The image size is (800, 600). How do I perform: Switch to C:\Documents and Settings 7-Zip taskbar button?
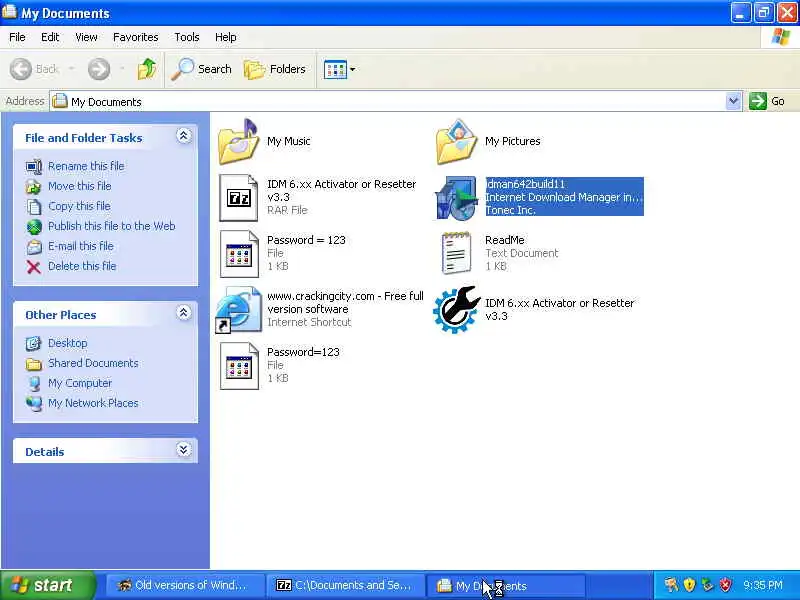[x=345, y=585]
